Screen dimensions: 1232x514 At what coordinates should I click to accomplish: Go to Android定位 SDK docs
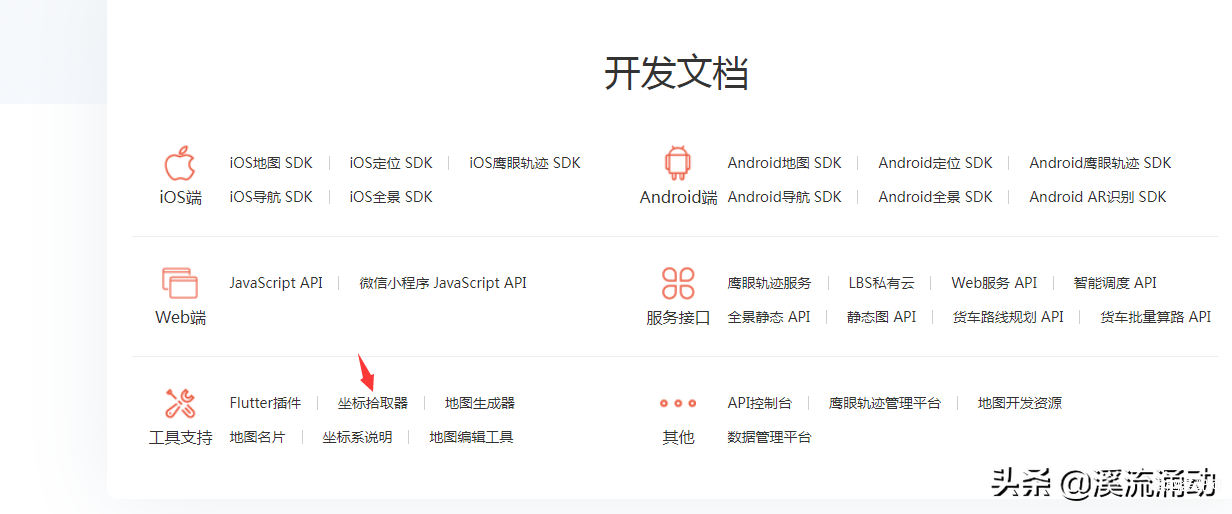pos(935,163)
